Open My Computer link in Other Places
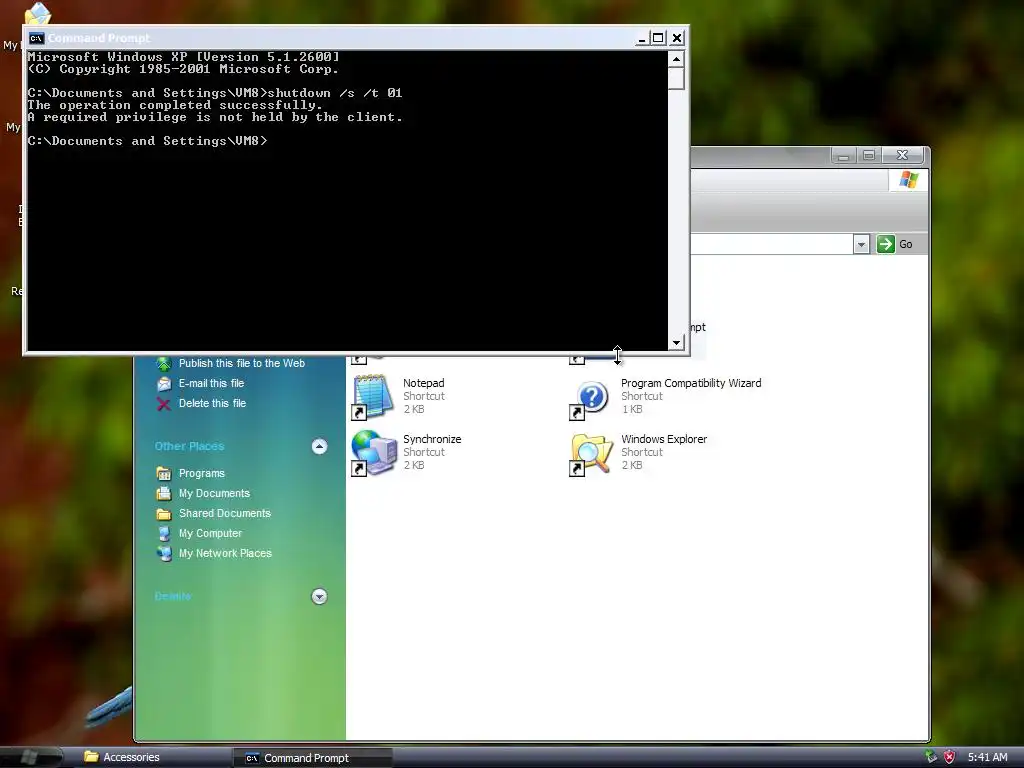Viewport: 1024px width, 768px height. point(210,534)
